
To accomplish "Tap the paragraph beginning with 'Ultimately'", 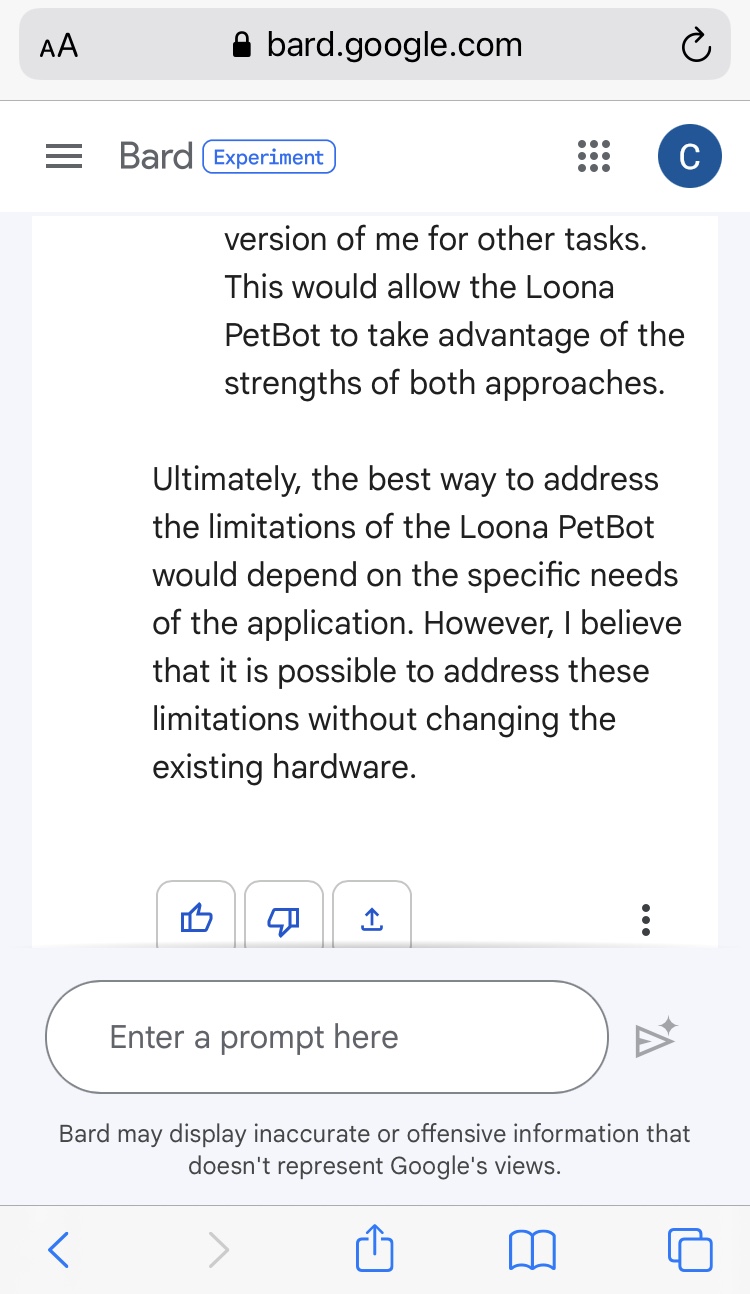I will click(x=417, y=623).
